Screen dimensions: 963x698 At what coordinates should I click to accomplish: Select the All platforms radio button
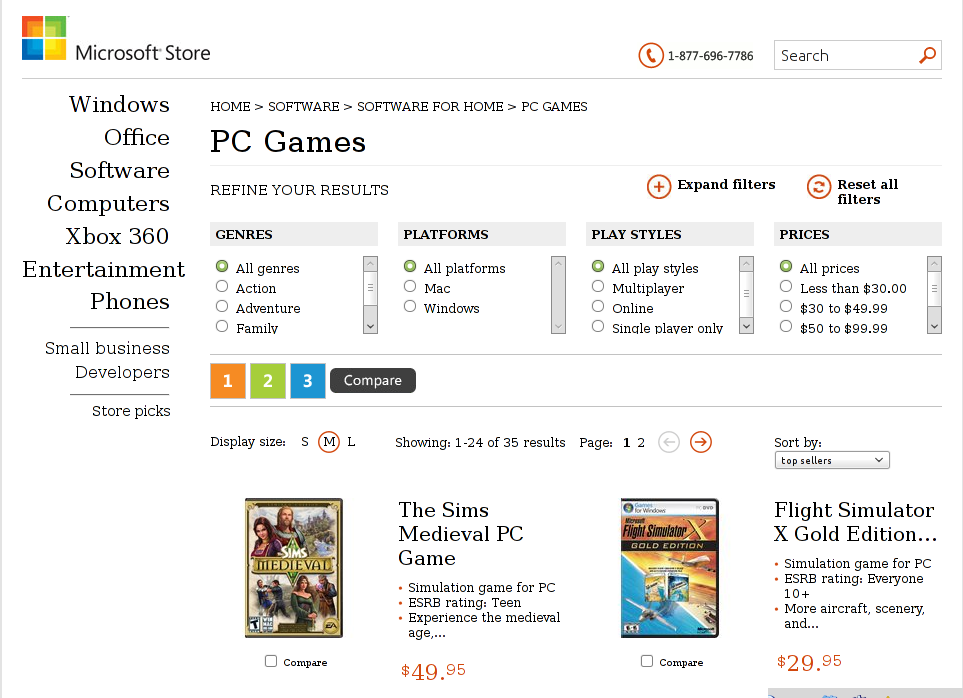[x=410, y=266]
